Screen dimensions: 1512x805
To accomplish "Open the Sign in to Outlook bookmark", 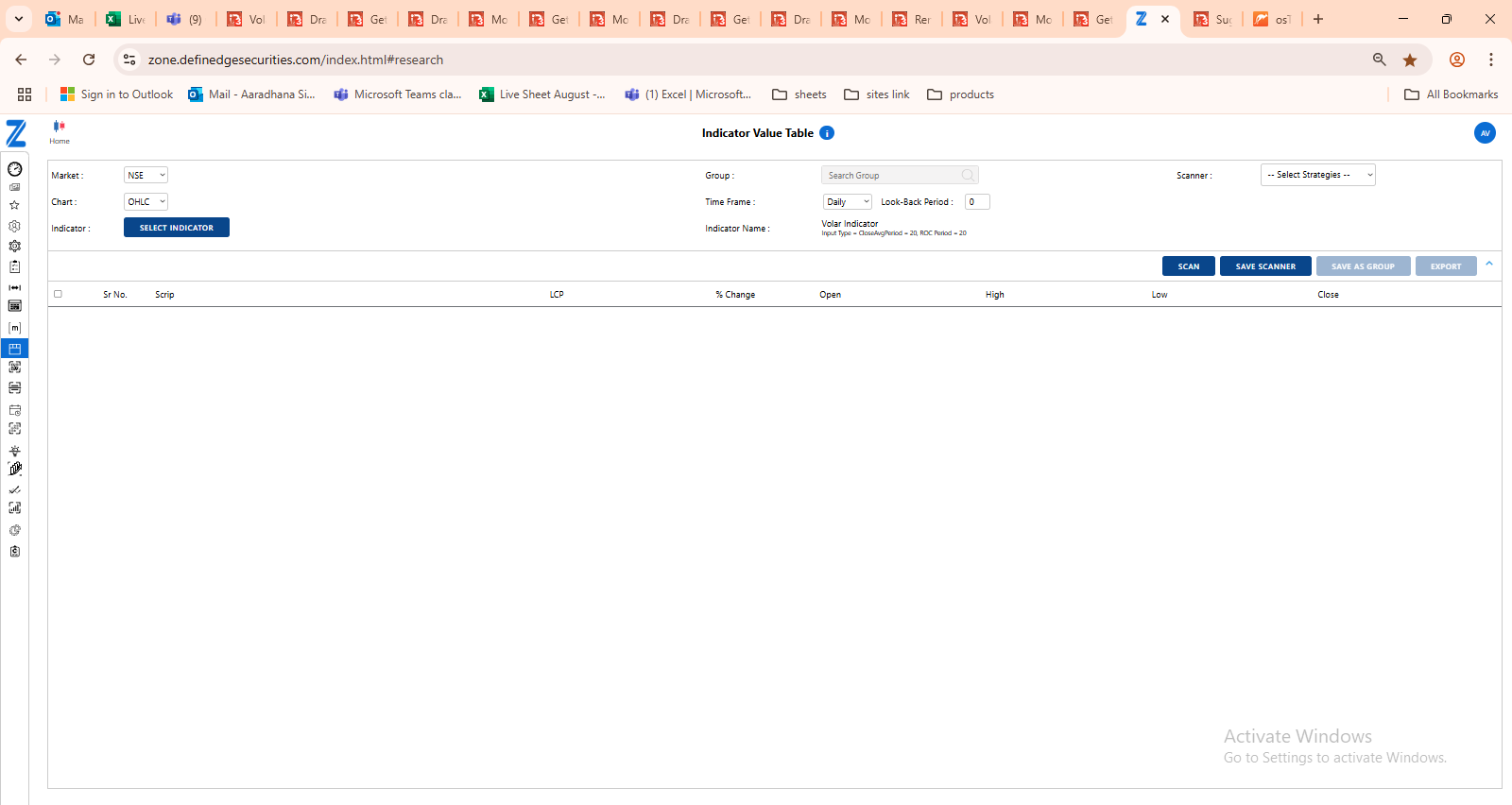I will pyautogui.click(x=116, y=94).
